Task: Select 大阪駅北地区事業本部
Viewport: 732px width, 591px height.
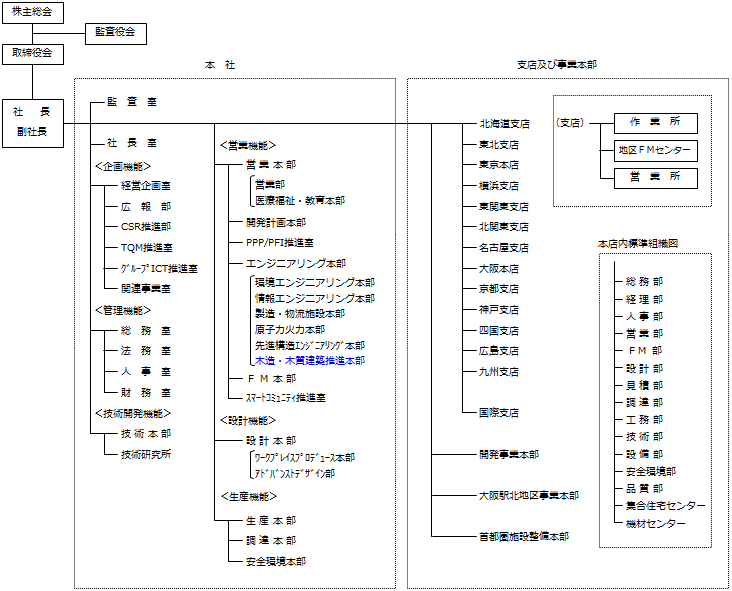Action: point(527,495)
